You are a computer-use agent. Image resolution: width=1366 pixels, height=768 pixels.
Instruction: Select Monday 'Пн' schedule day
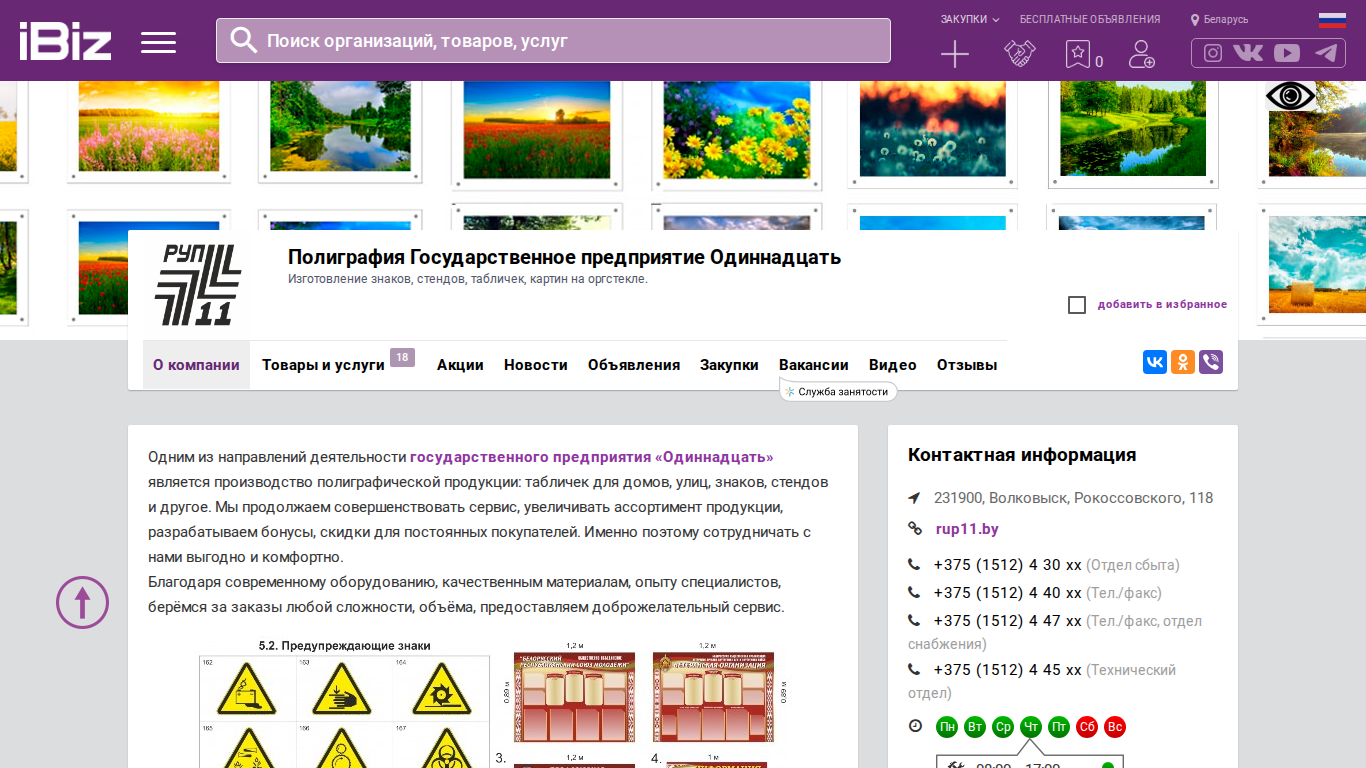point(947,727)
